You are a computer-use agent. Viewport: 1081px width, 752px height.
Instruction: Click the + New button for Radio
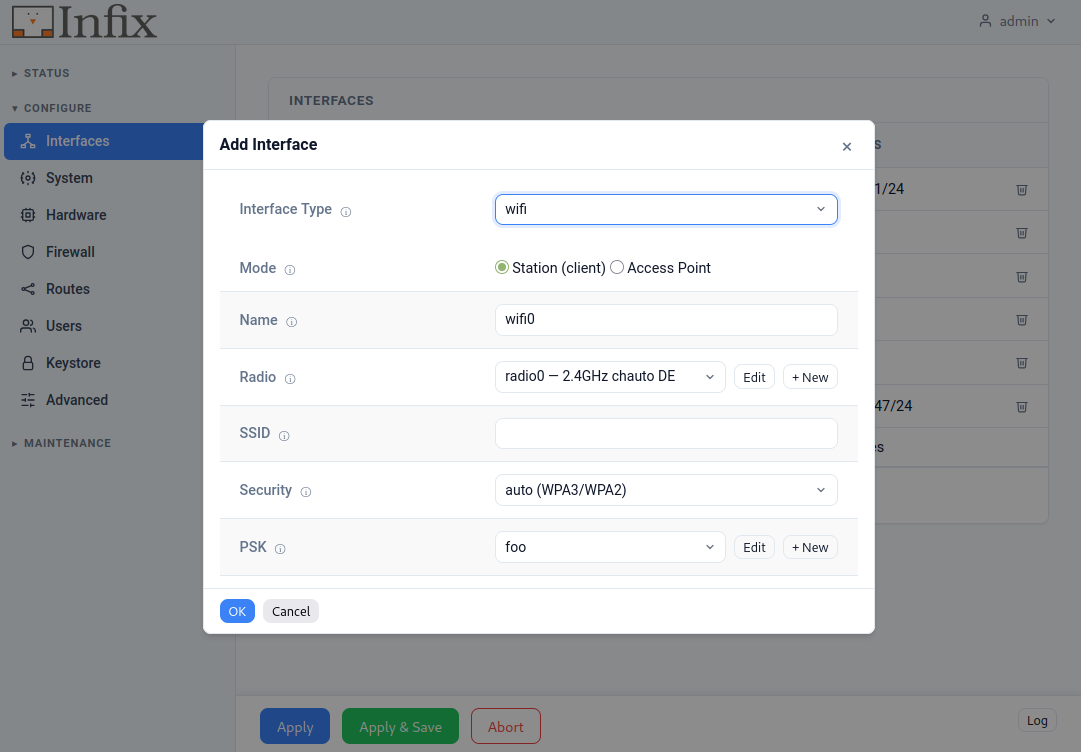(x=810, y=377)
